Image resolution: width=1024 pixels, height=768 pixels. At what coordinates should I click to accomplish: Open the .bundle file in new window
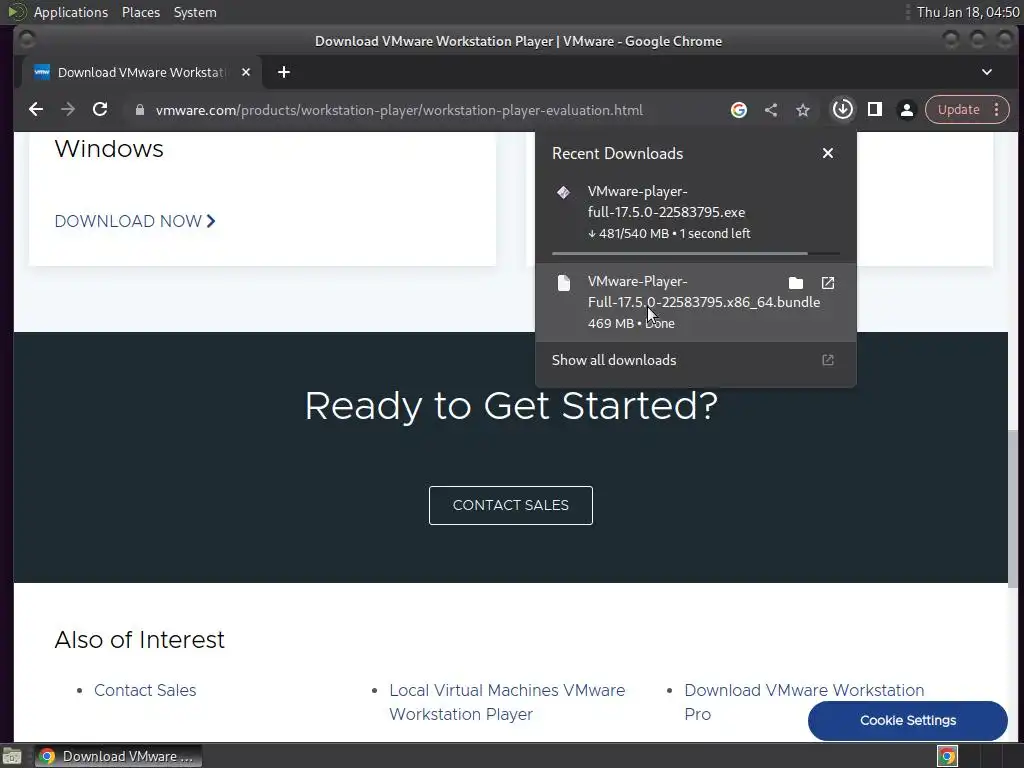point(827,283)
